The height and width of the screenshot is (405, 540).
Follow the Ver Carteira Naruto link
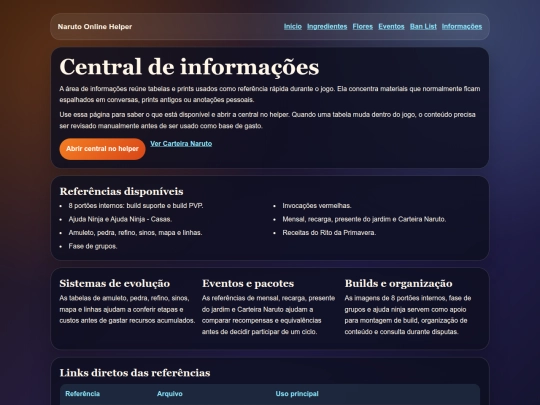tap(181, 144)
